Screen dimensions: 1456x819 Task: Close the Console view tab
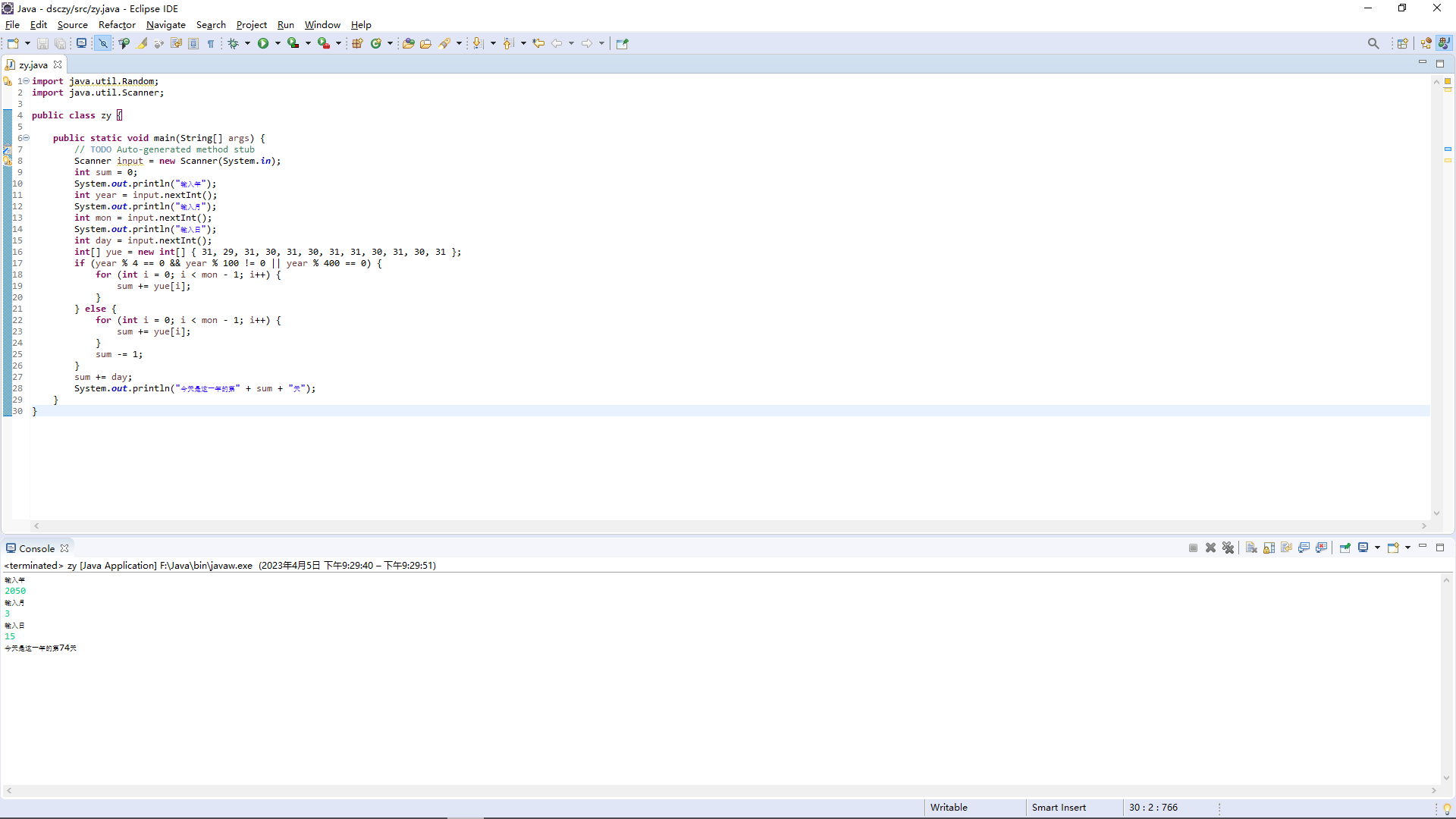click(64, 548)
